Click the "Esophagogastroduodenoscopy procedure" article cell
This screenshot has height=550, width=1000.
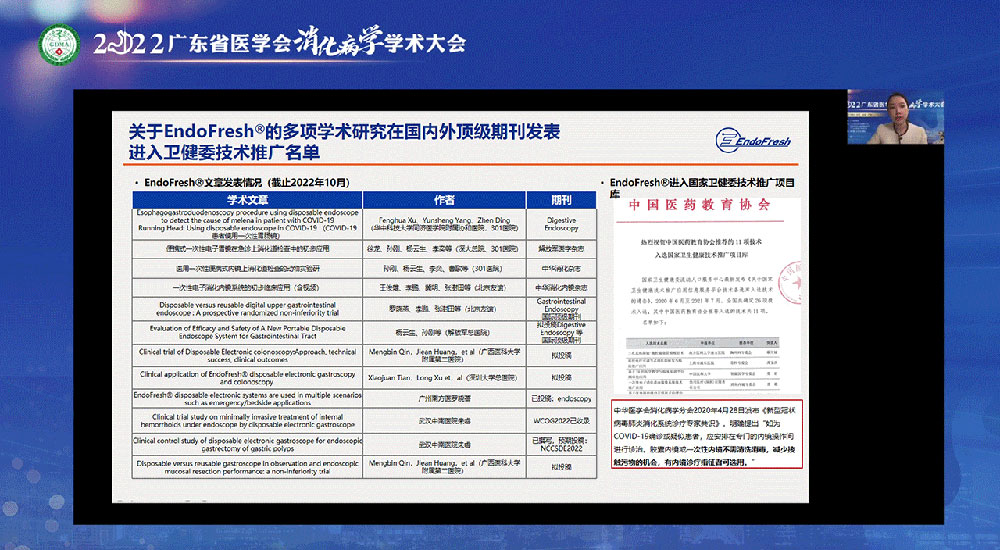247,224
